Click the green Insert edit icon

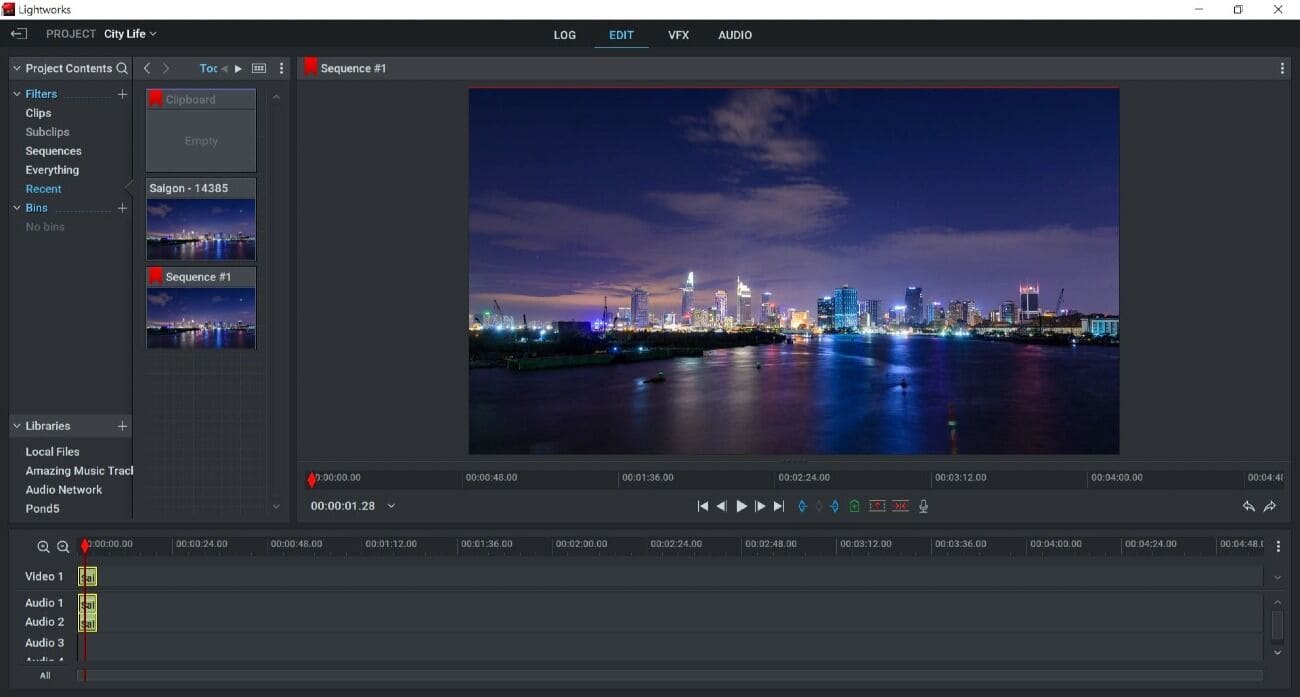pyautogui.click(x=854, y=506)
